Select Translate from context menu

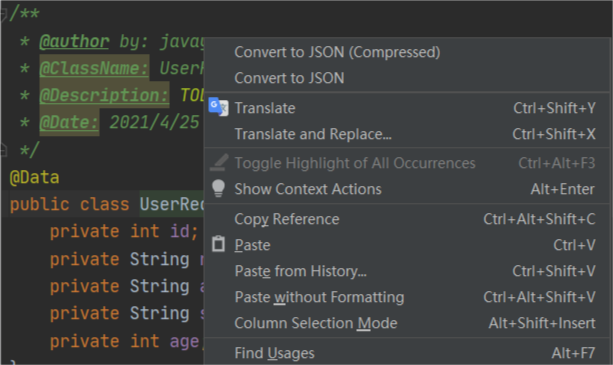407,108
